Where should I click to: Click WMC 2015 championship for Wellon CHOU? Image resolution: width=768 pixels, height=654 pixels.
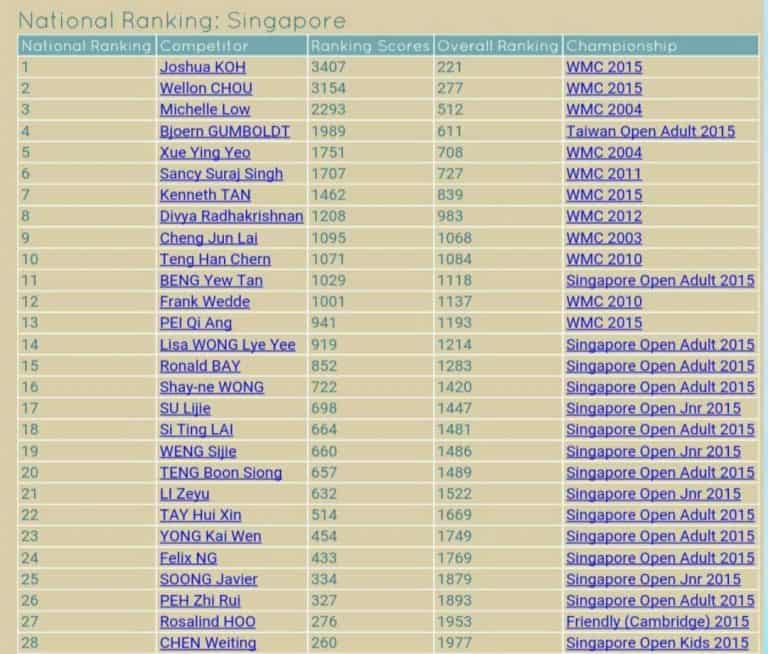click(x=603, y=89)
